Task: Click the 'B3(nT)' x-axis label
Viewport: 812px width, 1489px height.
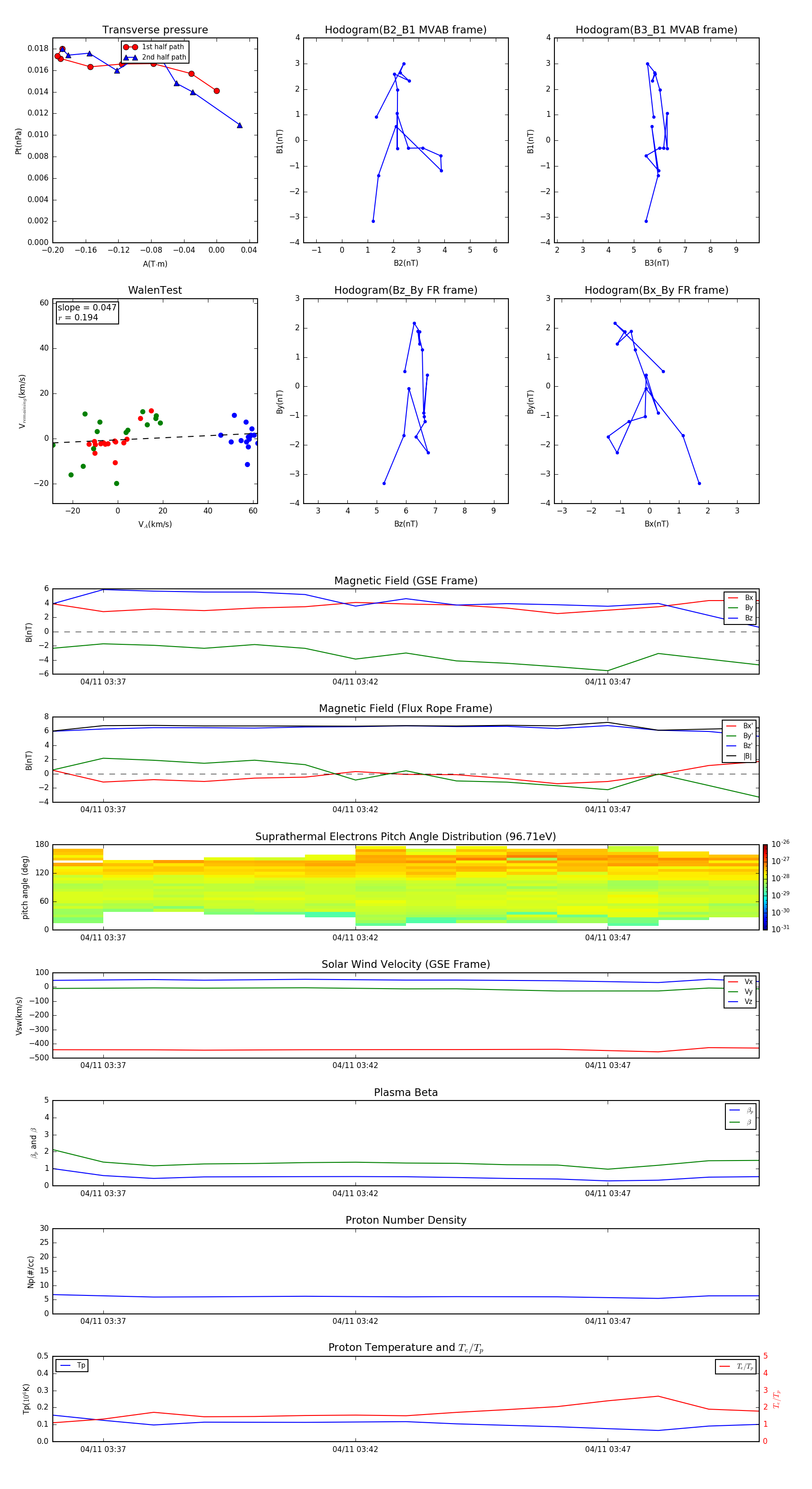Action: point(656,264)
